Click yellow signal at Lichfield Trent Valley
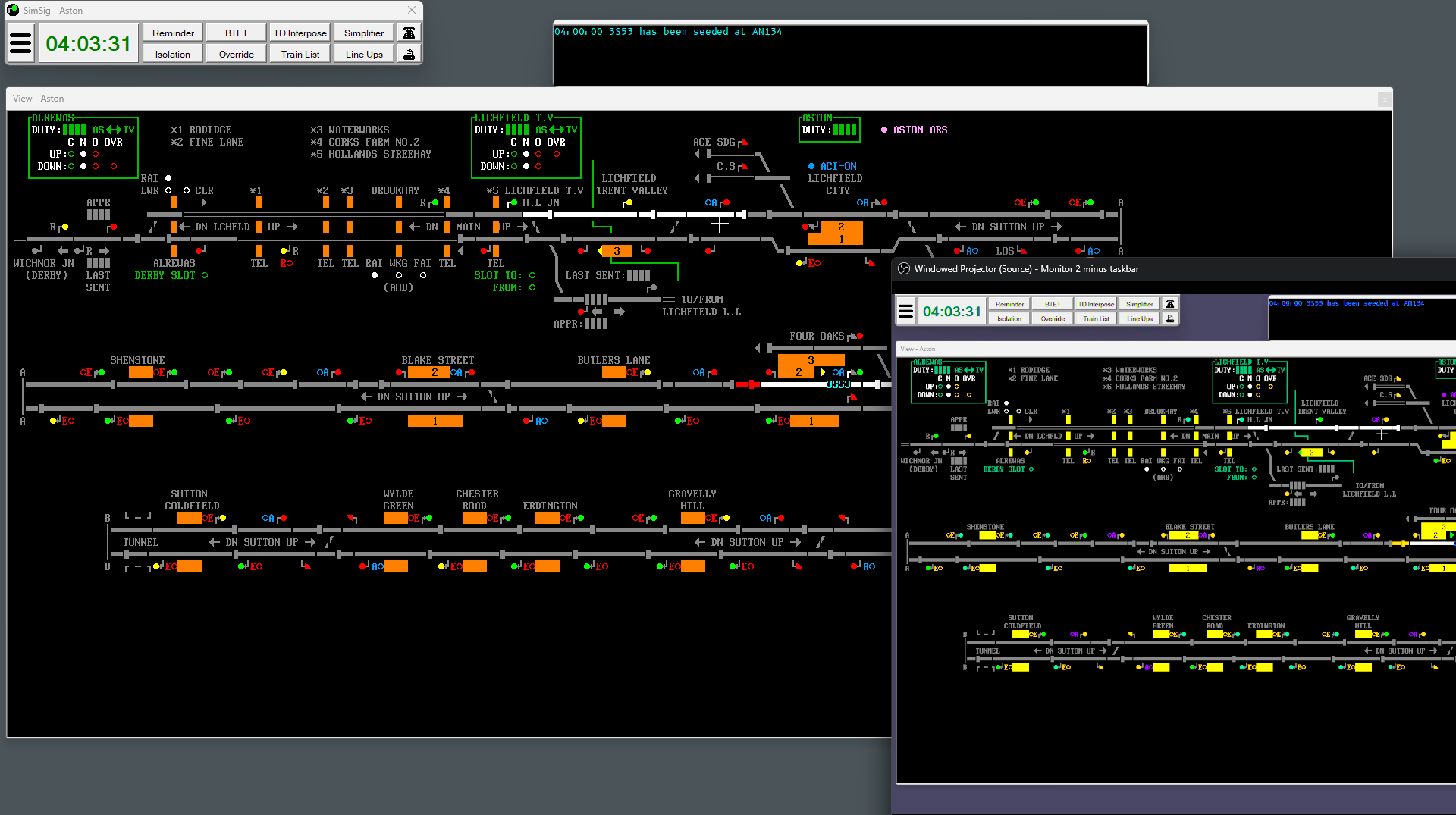This screenshot has height=815, width=1456. pos(628,203)
